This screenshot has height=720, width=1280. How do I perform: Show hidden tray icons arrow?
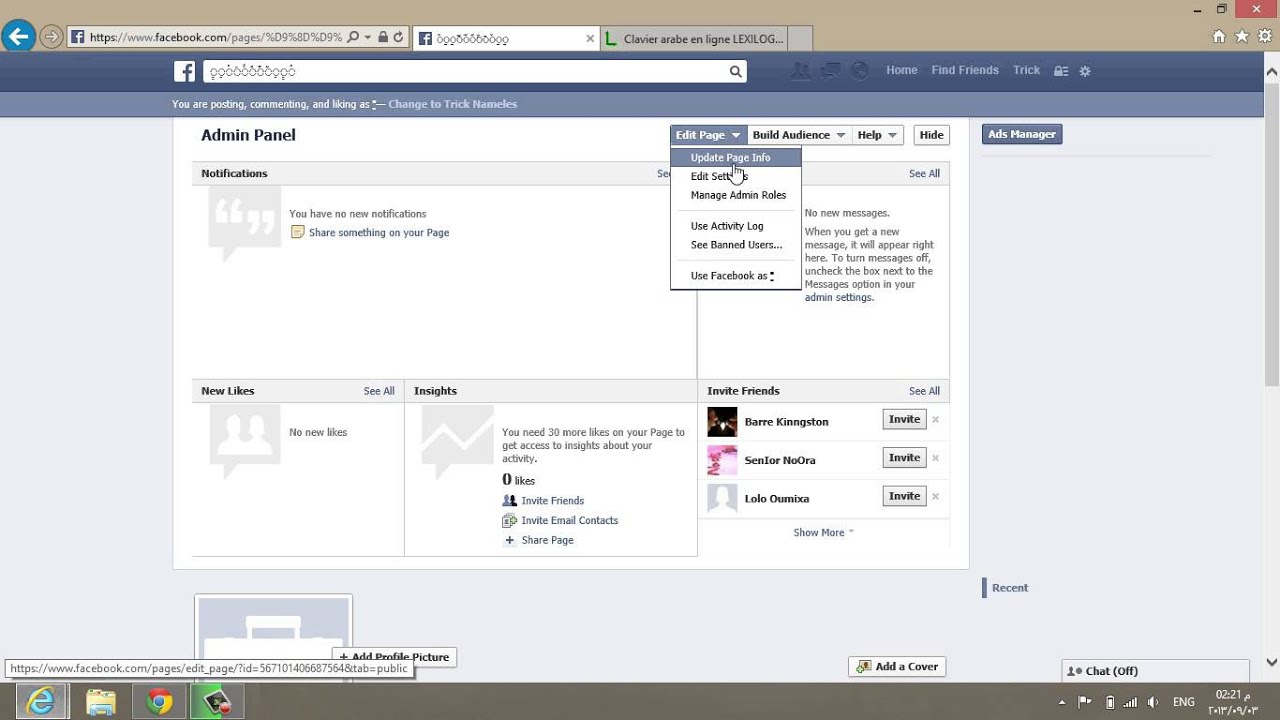click(x=1062, y=702)
